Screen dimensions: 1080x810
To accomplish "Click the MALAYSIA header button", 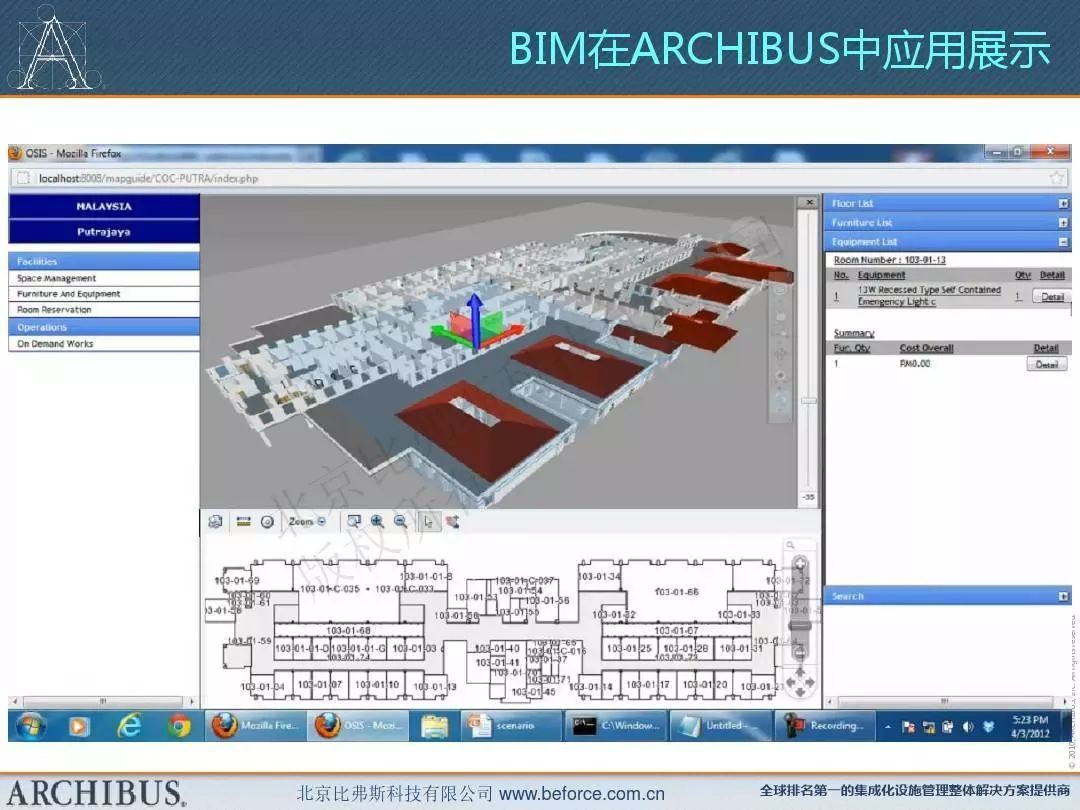I will [104, 206].
